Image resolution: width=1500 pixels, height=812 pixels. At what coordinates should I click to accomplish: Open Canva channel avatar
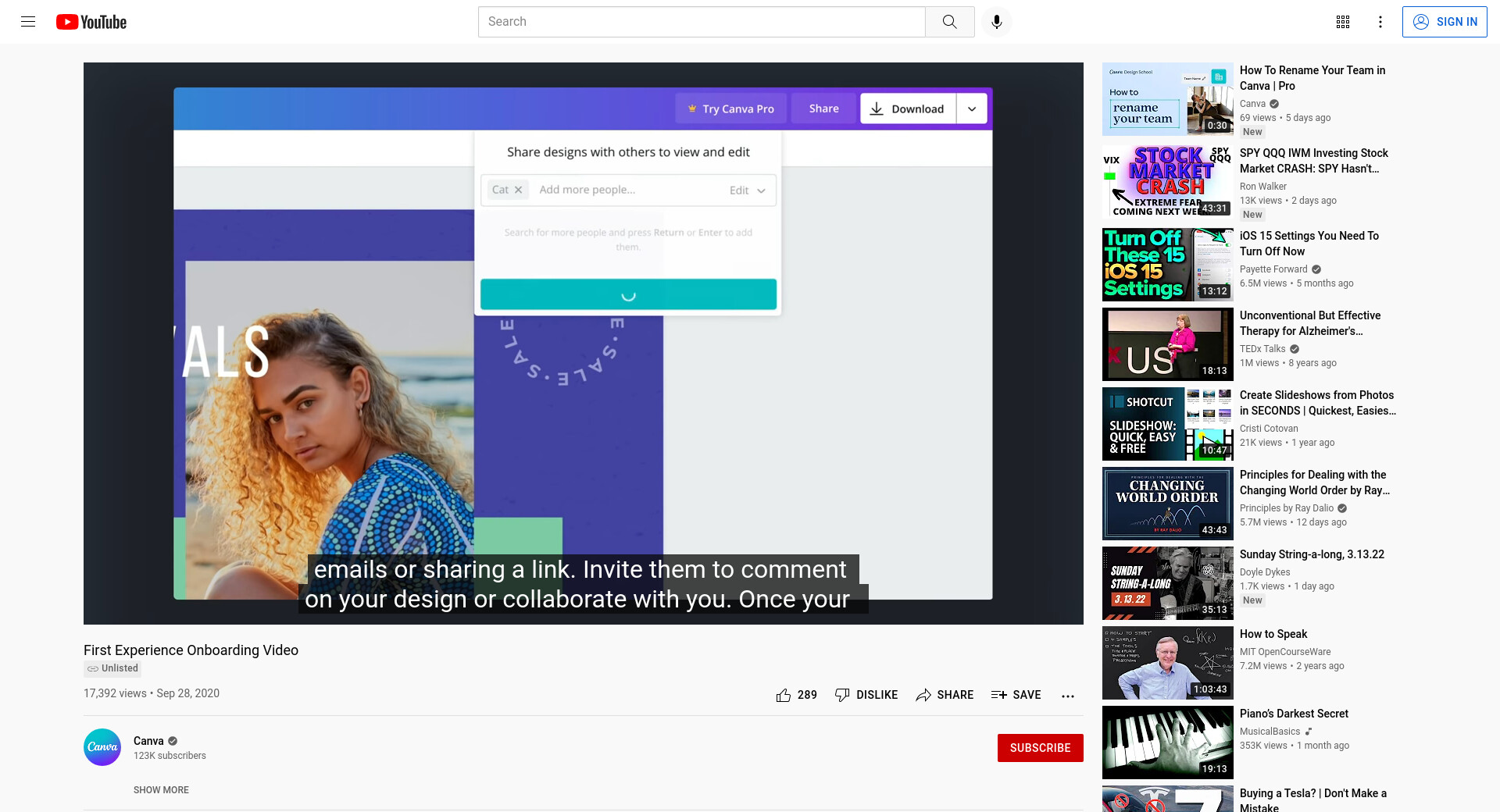coord(102,747)
